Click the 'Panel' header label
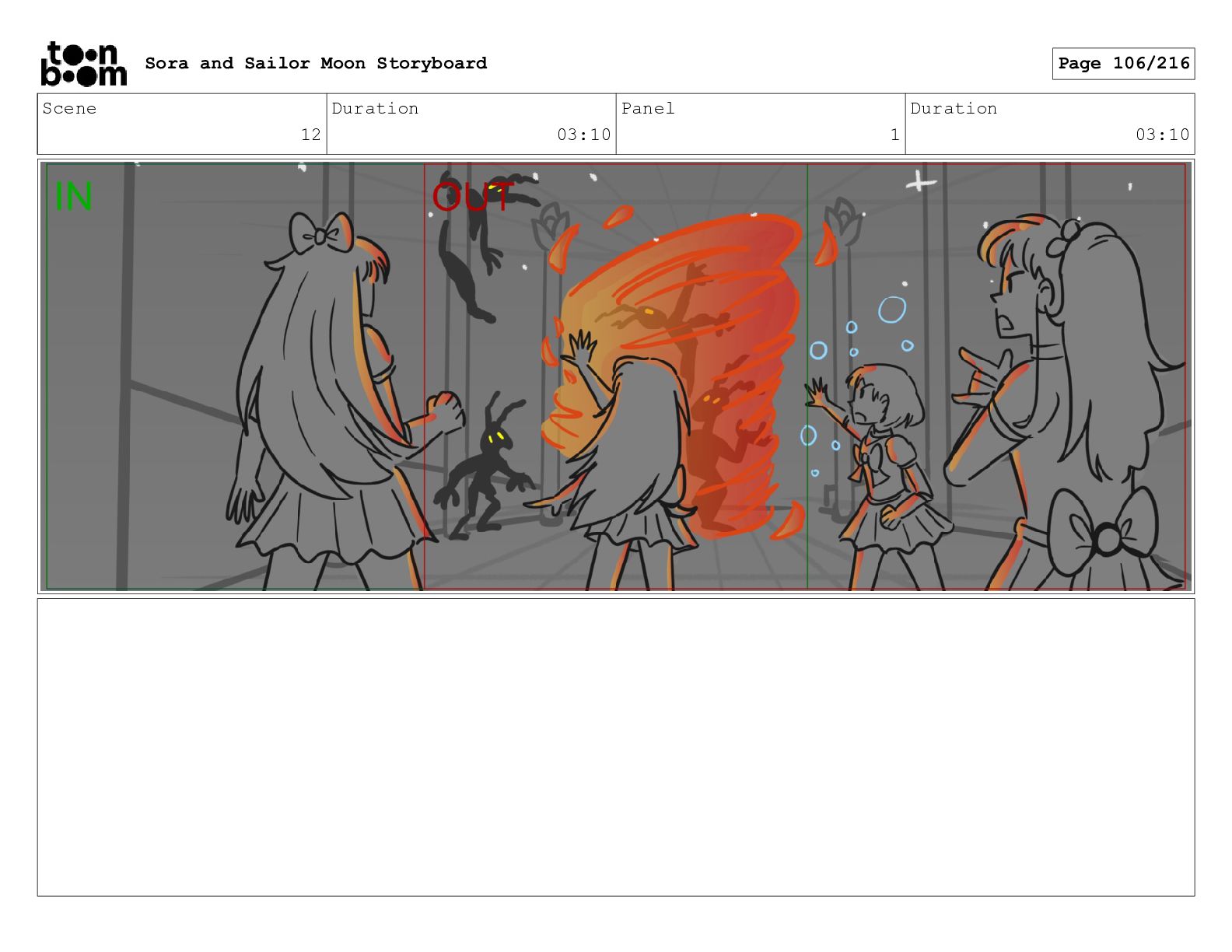The height and width of the screenshot is (952, 1232). point(648,109)
